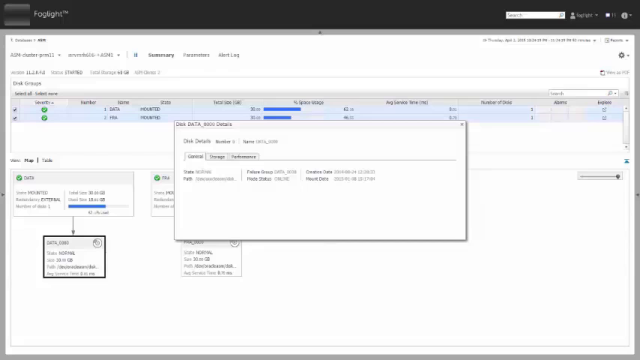Open the ASM instance selector dropdown
Viewport: 640px width, 360px height.
coord(94,55)
